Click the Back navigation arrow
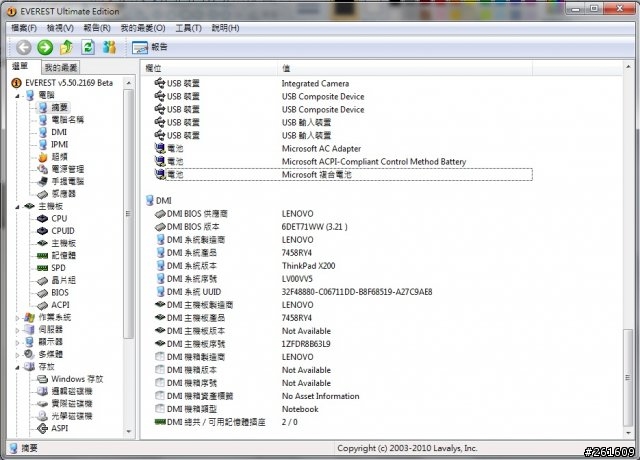This screenshot has width=640, height=460. [24, 47]
